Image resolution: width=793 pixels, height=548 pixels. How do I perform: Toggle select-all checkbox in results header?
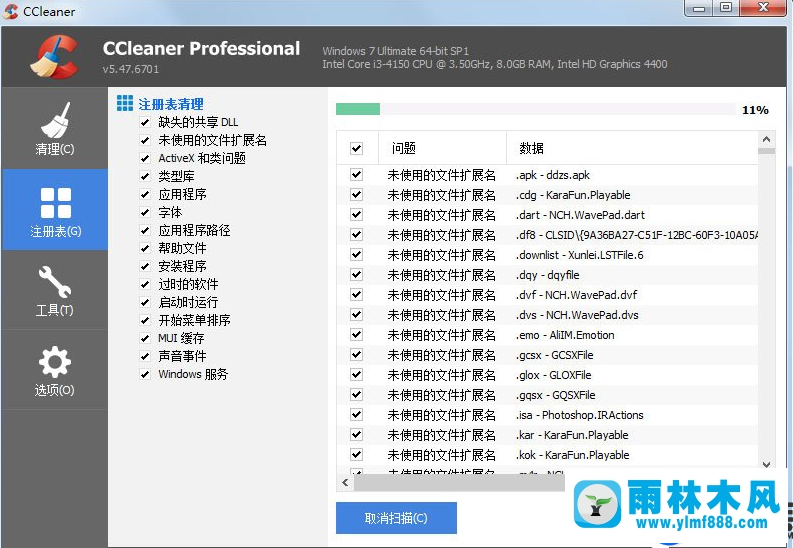click(357, 148)
